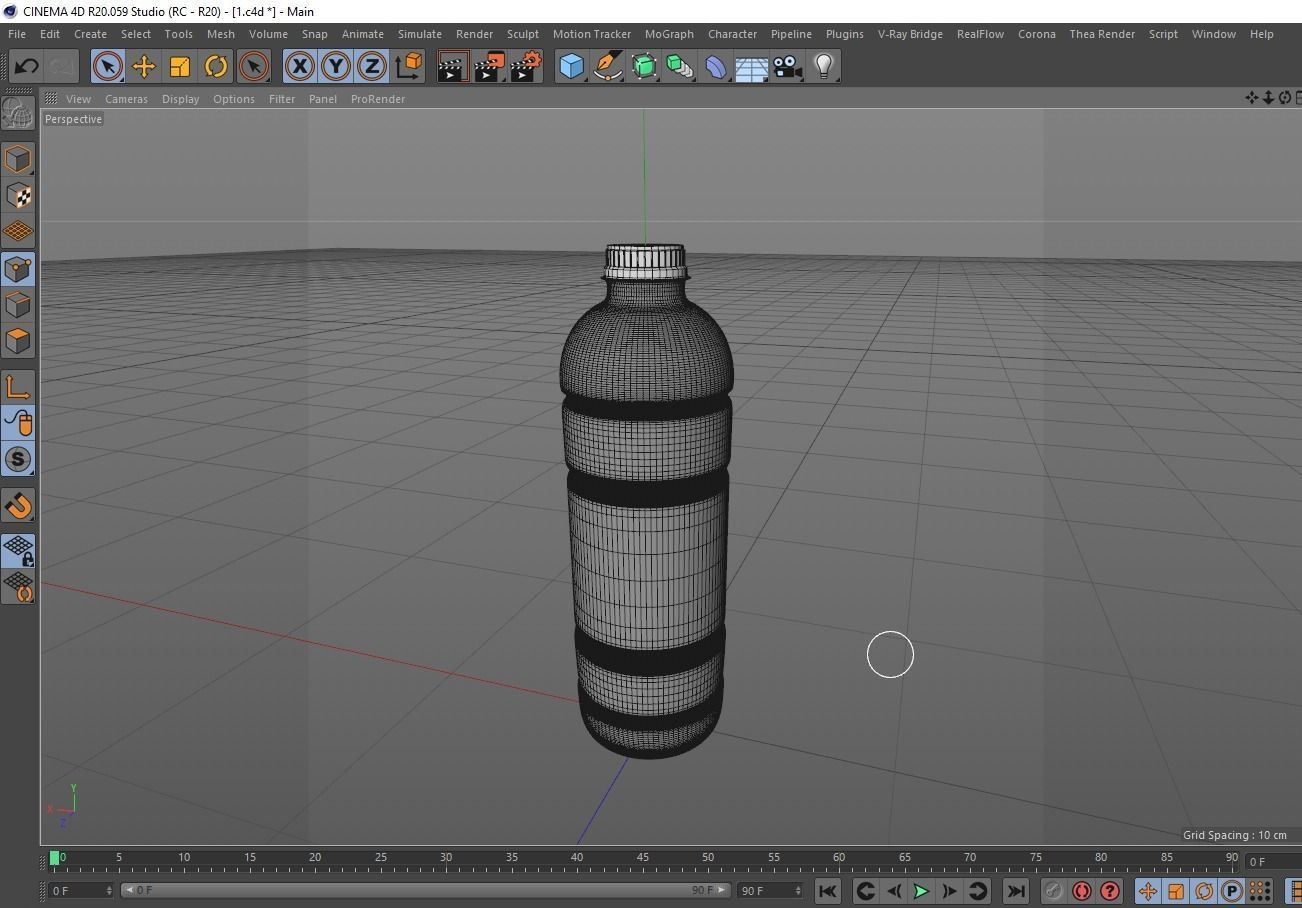Open Keyframe Selection question-mark button

coord(1109,890)
